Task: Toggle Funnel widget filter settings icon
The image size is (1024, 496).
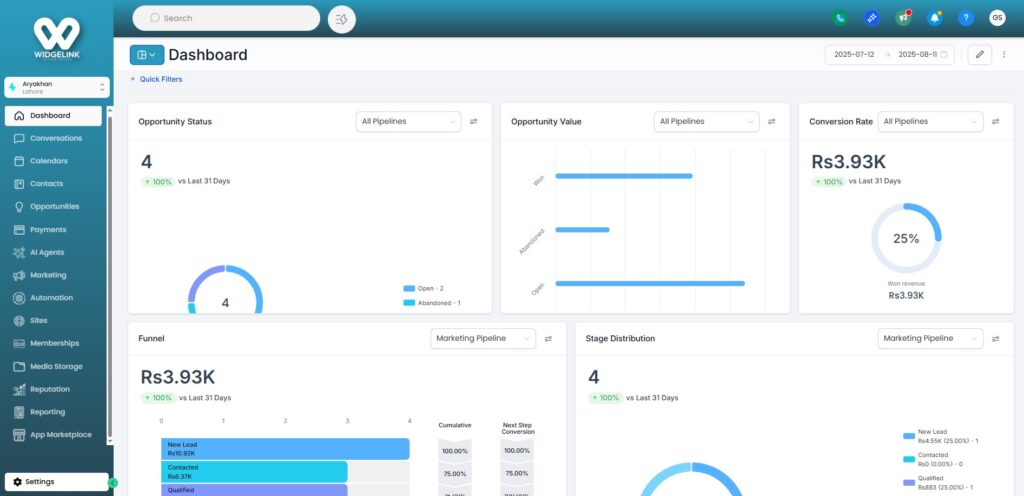Action: (548, 339)
